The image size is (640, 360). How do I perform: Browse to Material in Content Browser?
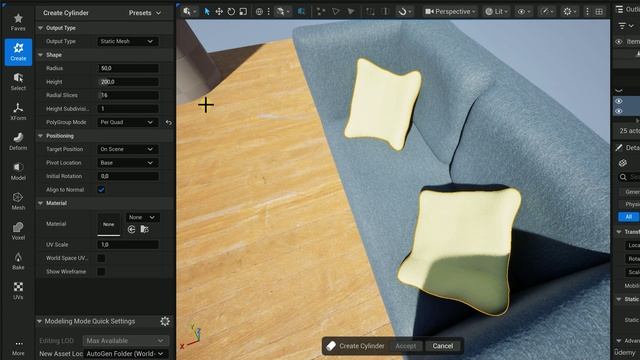(144, 229)
